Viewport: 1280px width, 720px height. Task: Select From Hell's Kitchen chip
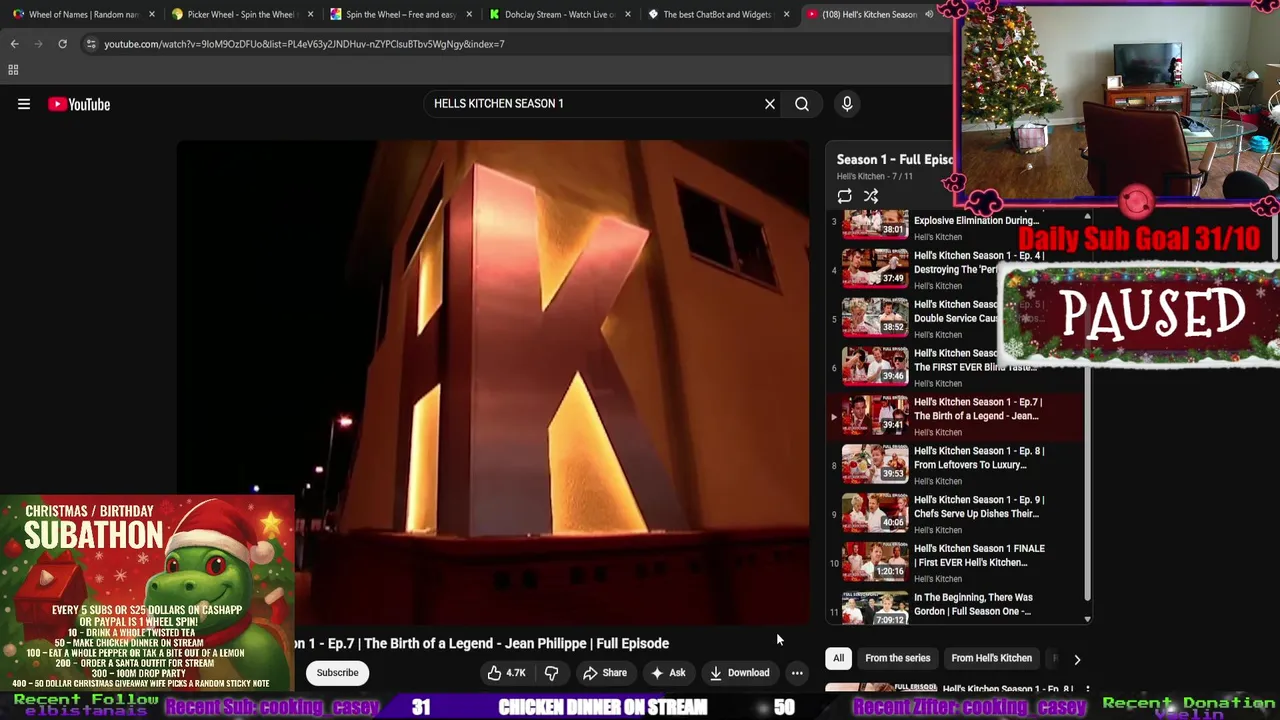point(991,658)
